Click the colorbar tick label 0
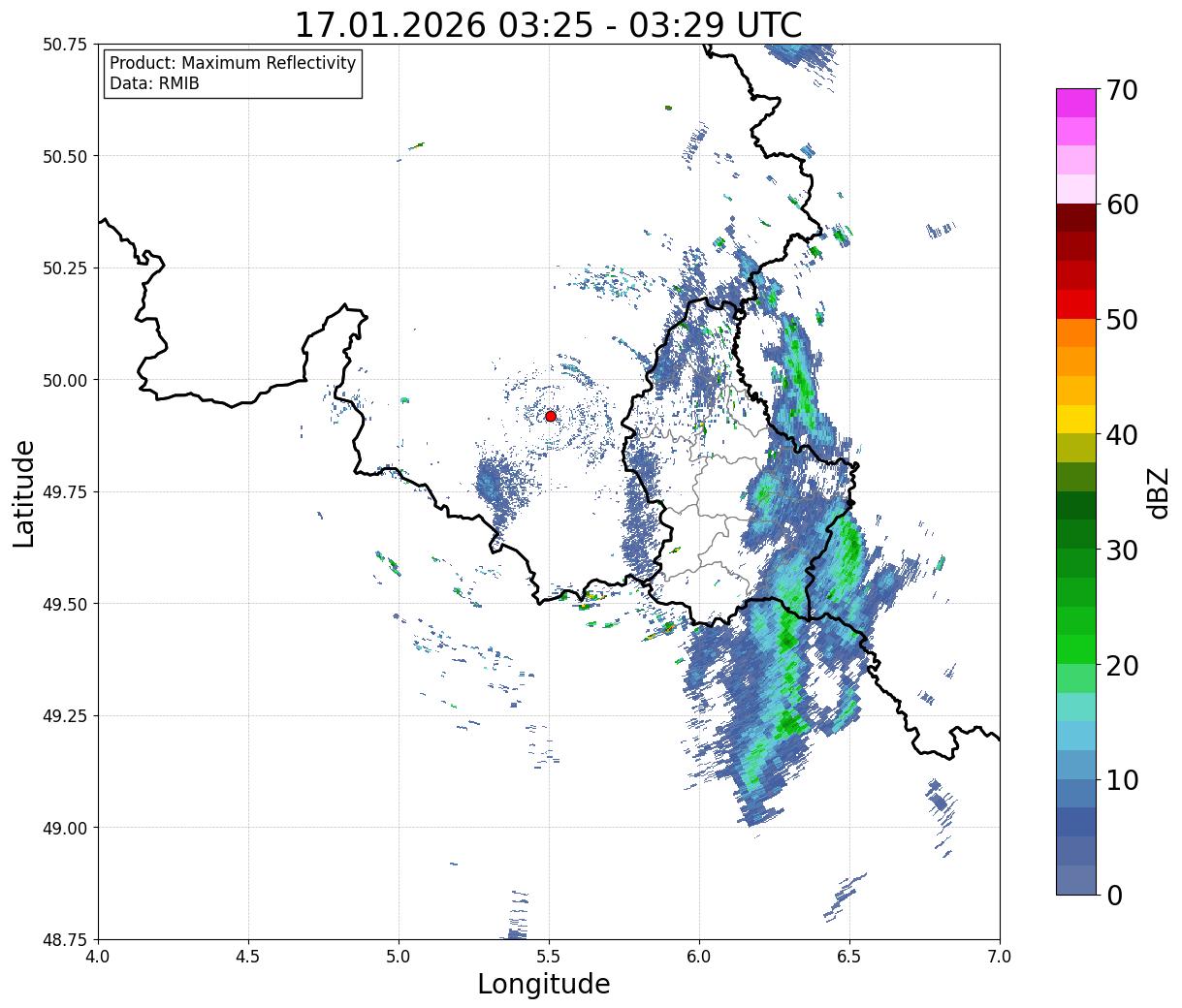 point(1114,895)
